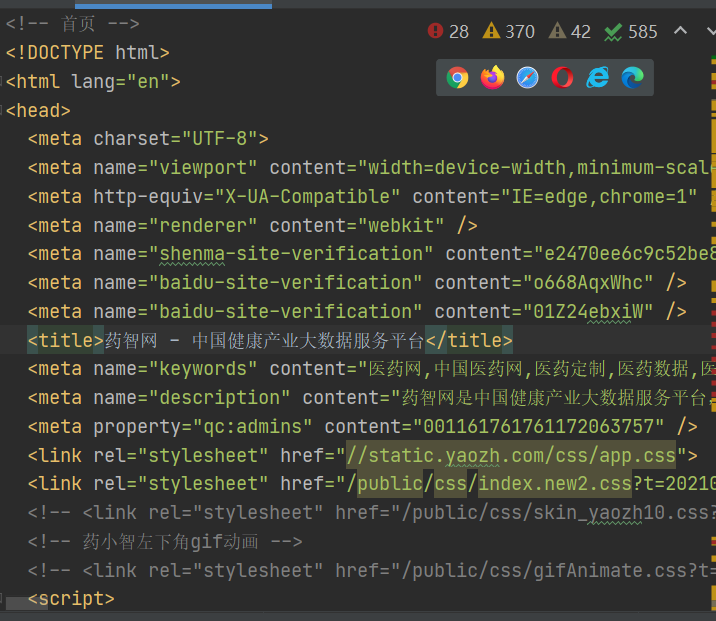Open page in Internet Explorer
Viewport: 716px width, 621px height.
597,78
